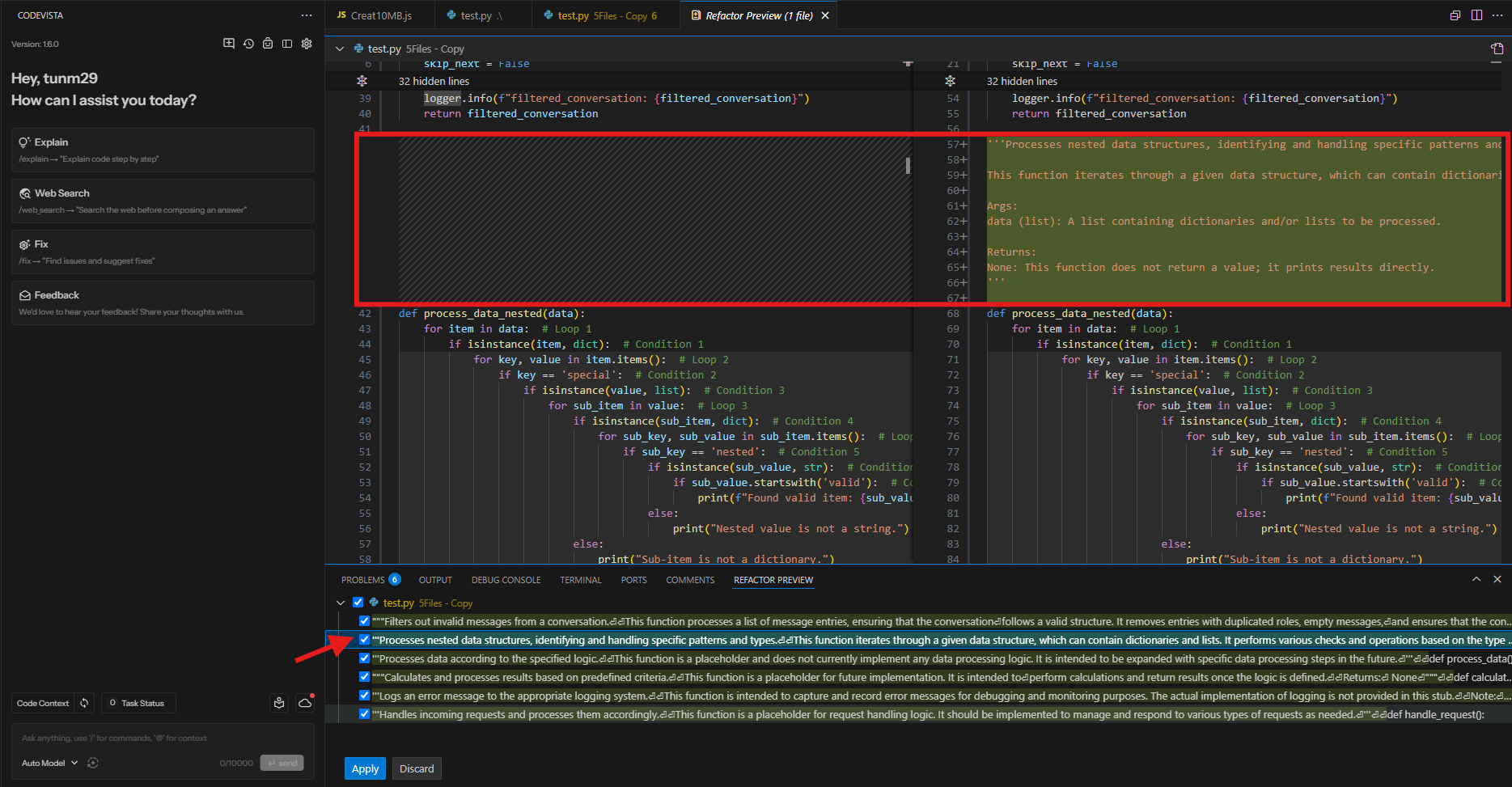Screen dimensions: 1512x787
Task: Click the Apply button
Action: pos(365,768)
